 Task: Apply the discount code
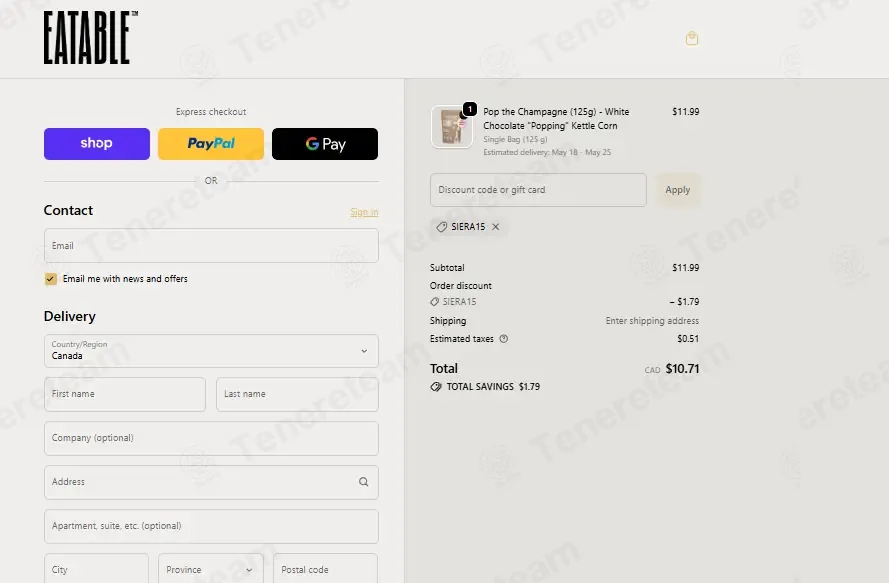[678, 190]
